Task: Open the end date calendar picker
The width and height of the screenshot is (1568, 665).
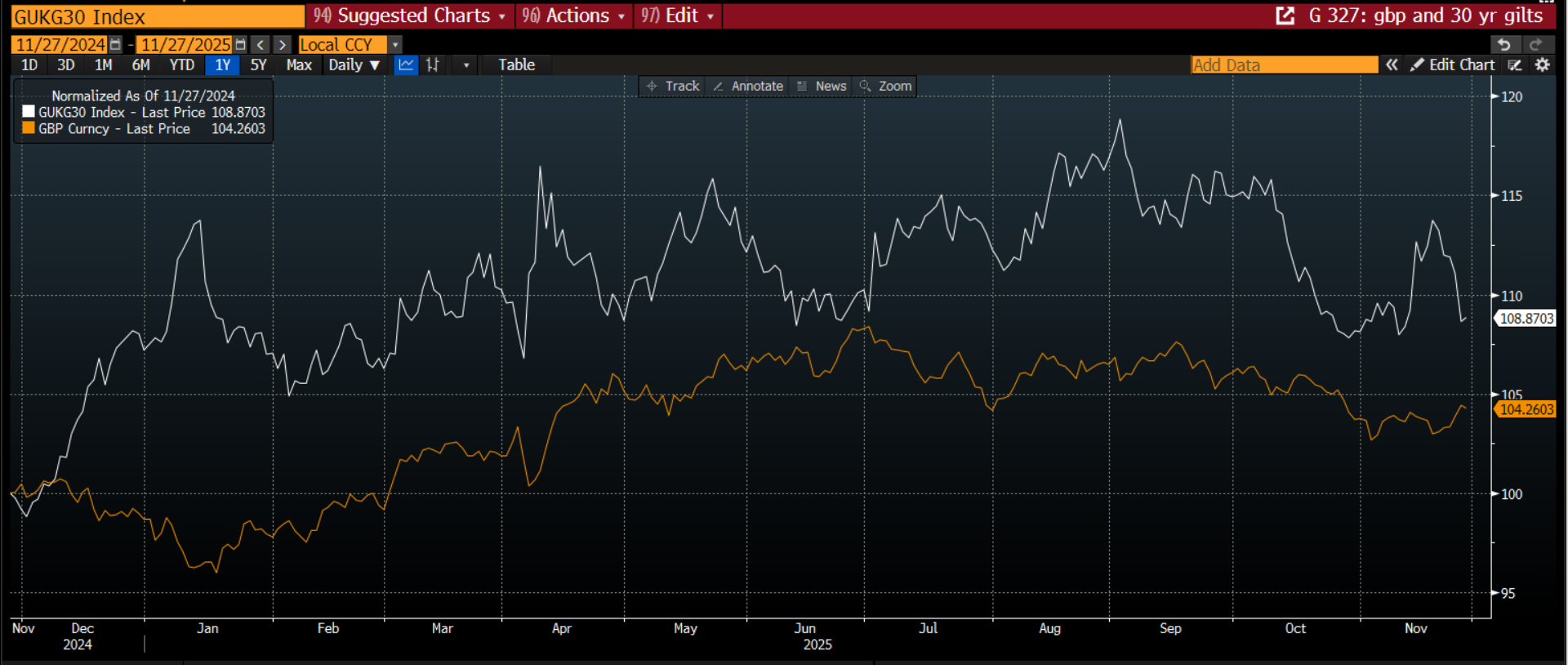Action: [240, 45]
